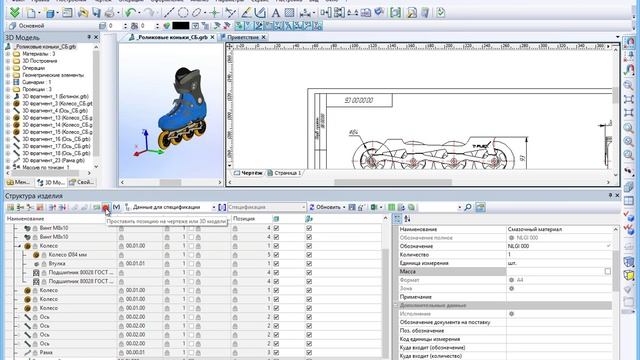Switch to the Приветствие tab

(x=243, y=37)
